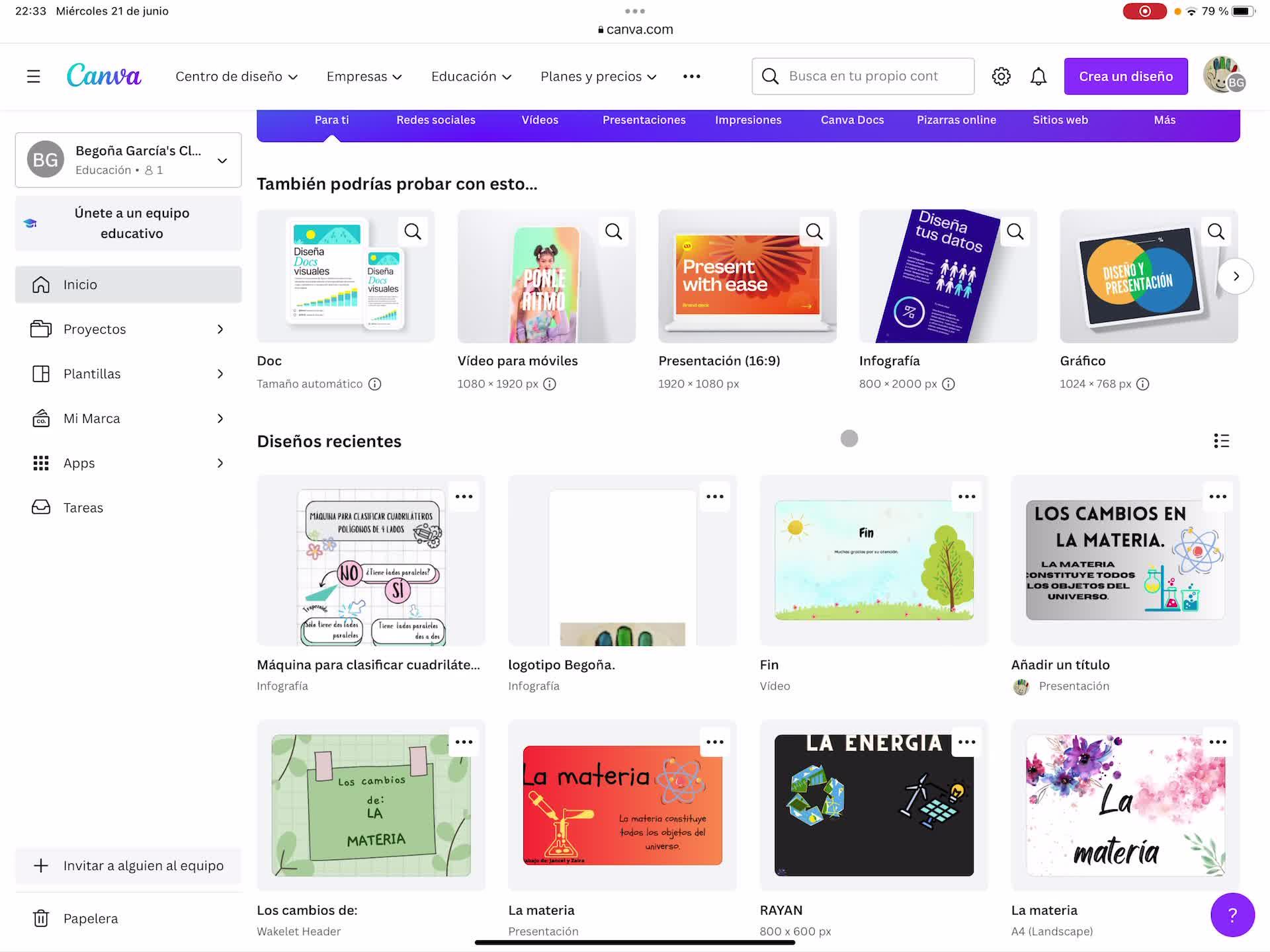Click the Crea un diseño button
This screenshot has width=1270, height=952.
1125,77
